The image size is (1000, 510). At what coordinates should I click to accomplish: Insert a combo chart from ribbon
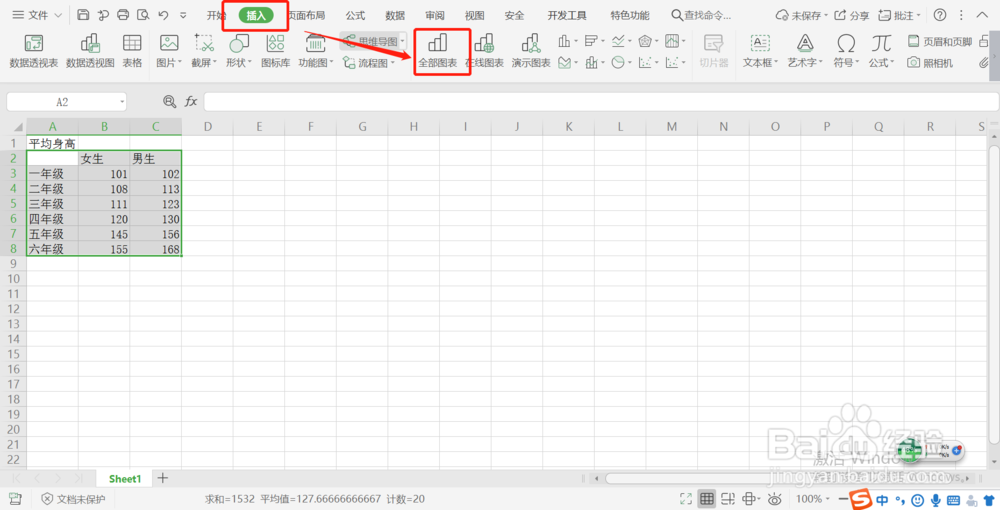(594, 62)
